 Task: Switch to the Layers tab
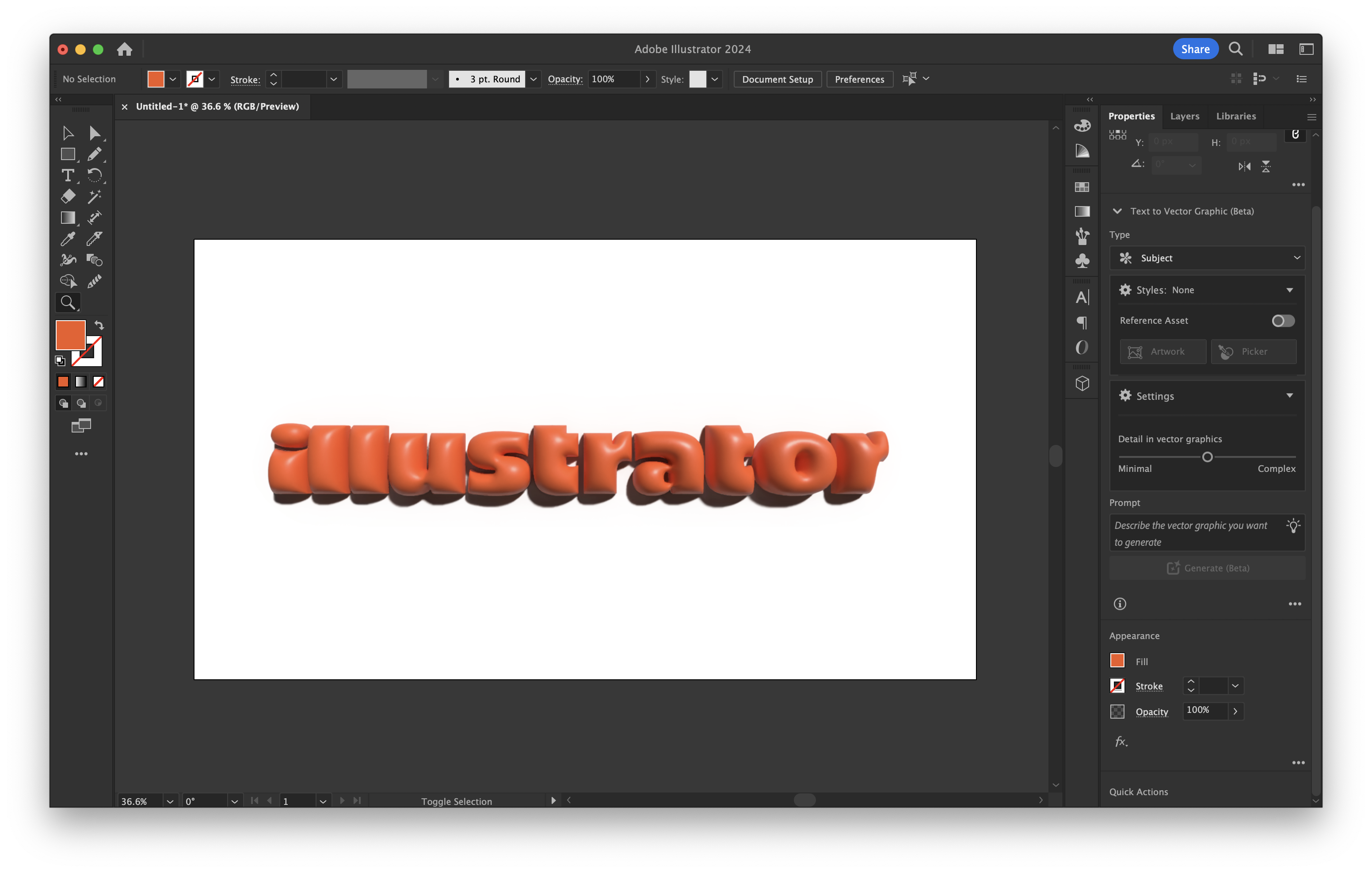pos(1185,116)
